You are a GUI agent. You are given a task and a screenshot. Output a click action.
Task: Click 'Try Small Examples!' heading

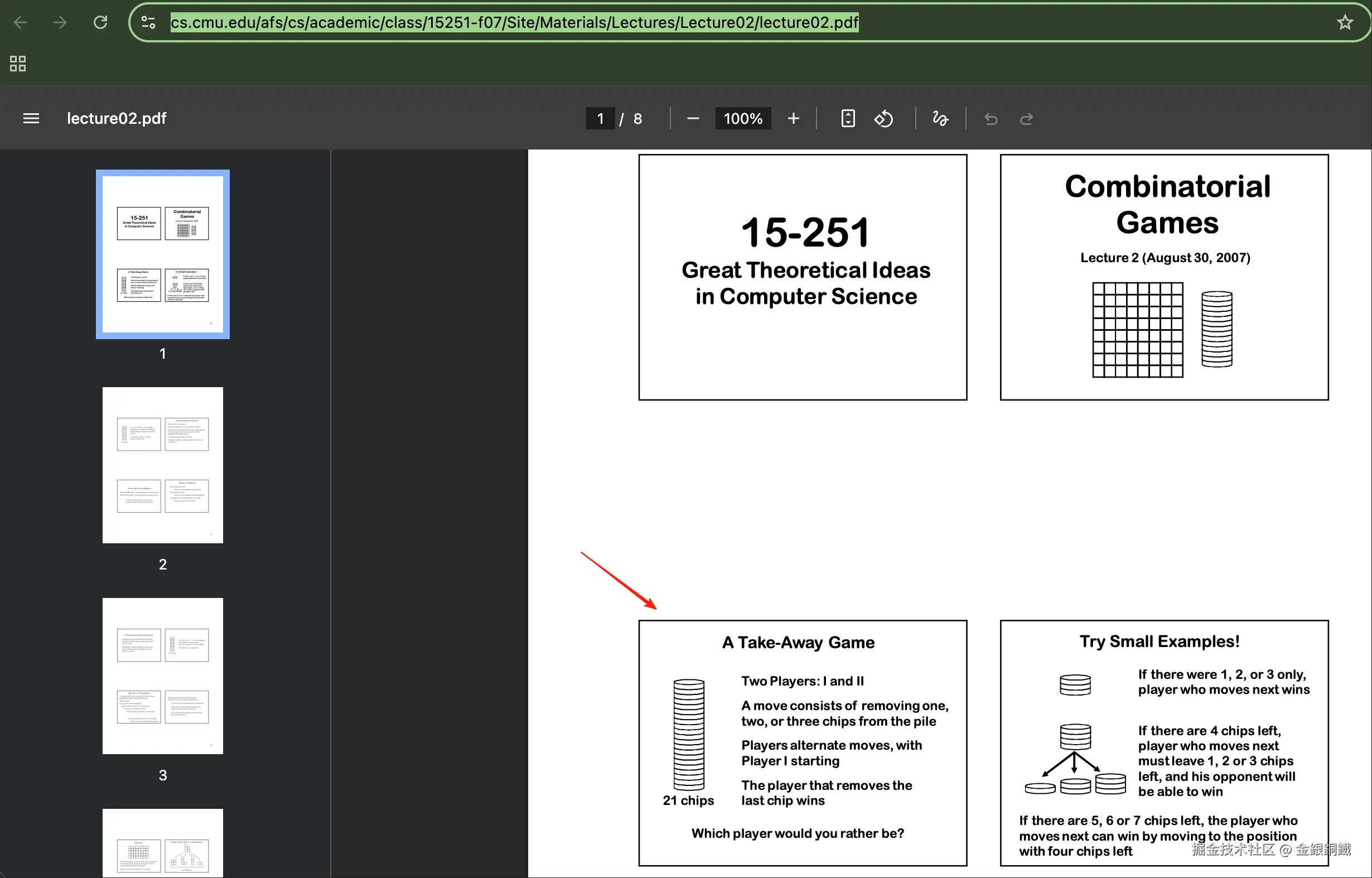(x=1160, y=641)
